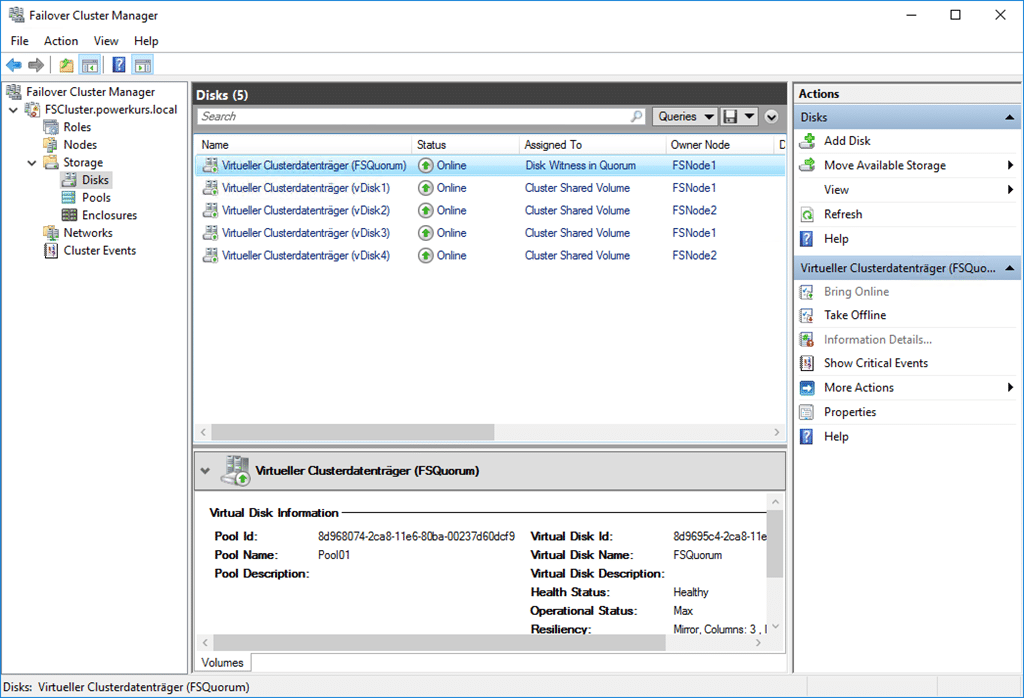Click the disk list horizontal scrollbar thumb

(353, 432)
